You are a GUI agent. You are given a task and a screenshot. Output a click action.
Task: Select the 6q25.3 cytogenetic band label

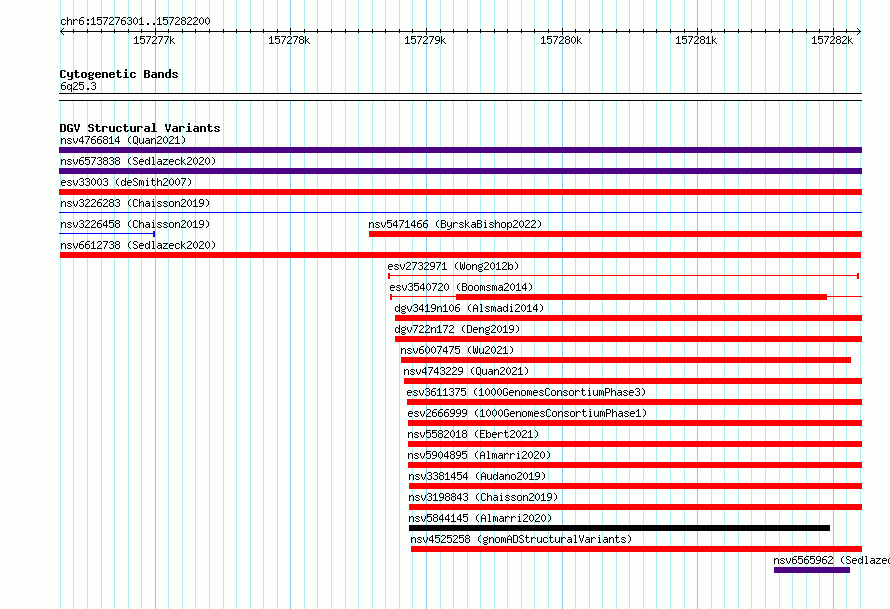(x=78, y=86)
